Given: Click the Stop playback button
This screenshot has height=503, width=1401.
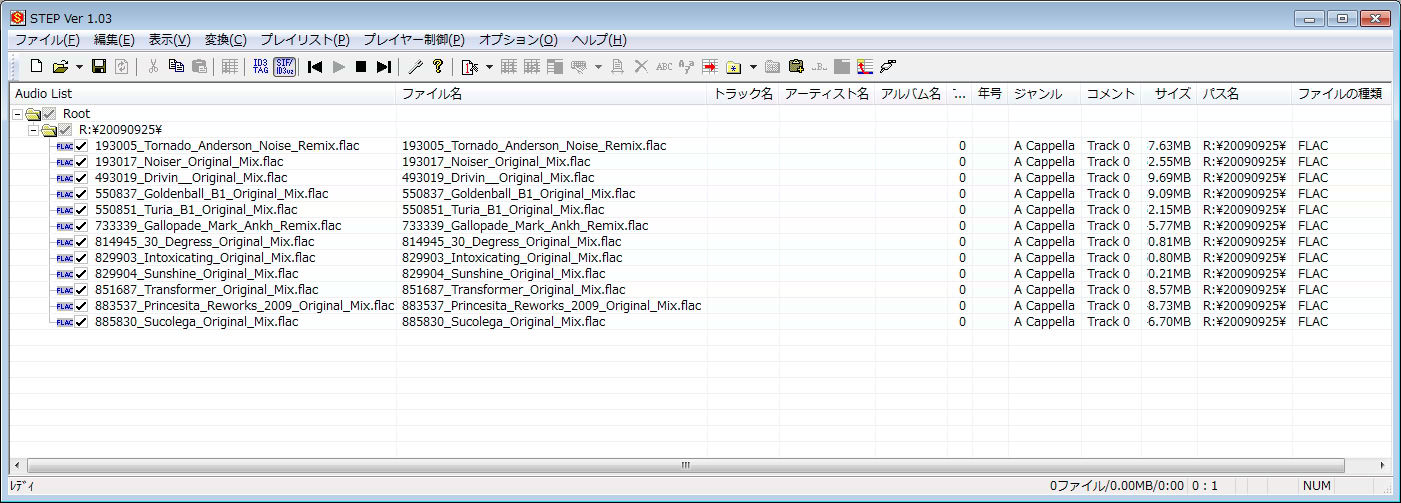Looking at the screenshot, I should coord(361,67).
